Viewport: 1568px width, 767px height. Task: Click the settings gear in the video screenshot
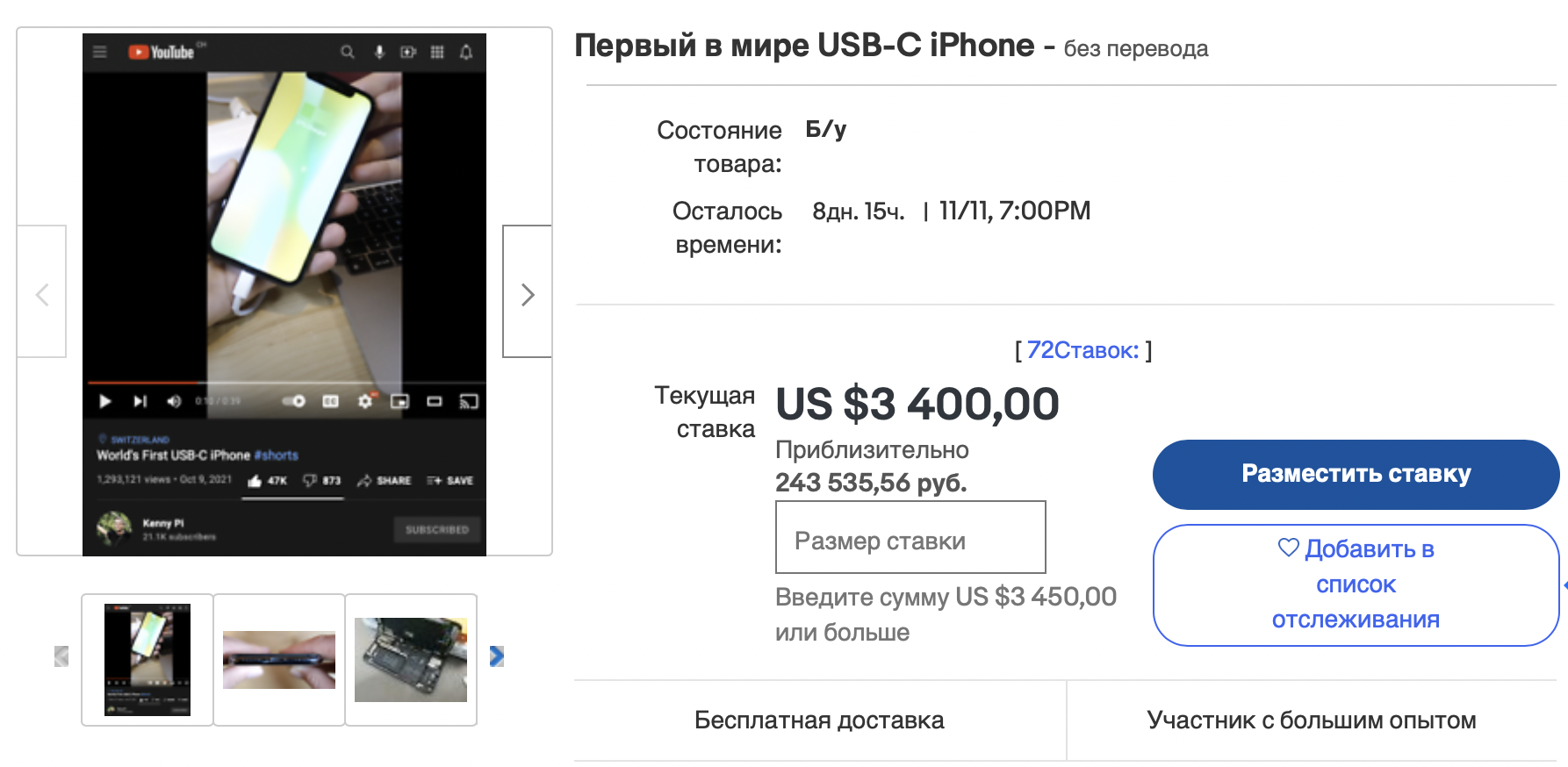[x=365, y=401]
